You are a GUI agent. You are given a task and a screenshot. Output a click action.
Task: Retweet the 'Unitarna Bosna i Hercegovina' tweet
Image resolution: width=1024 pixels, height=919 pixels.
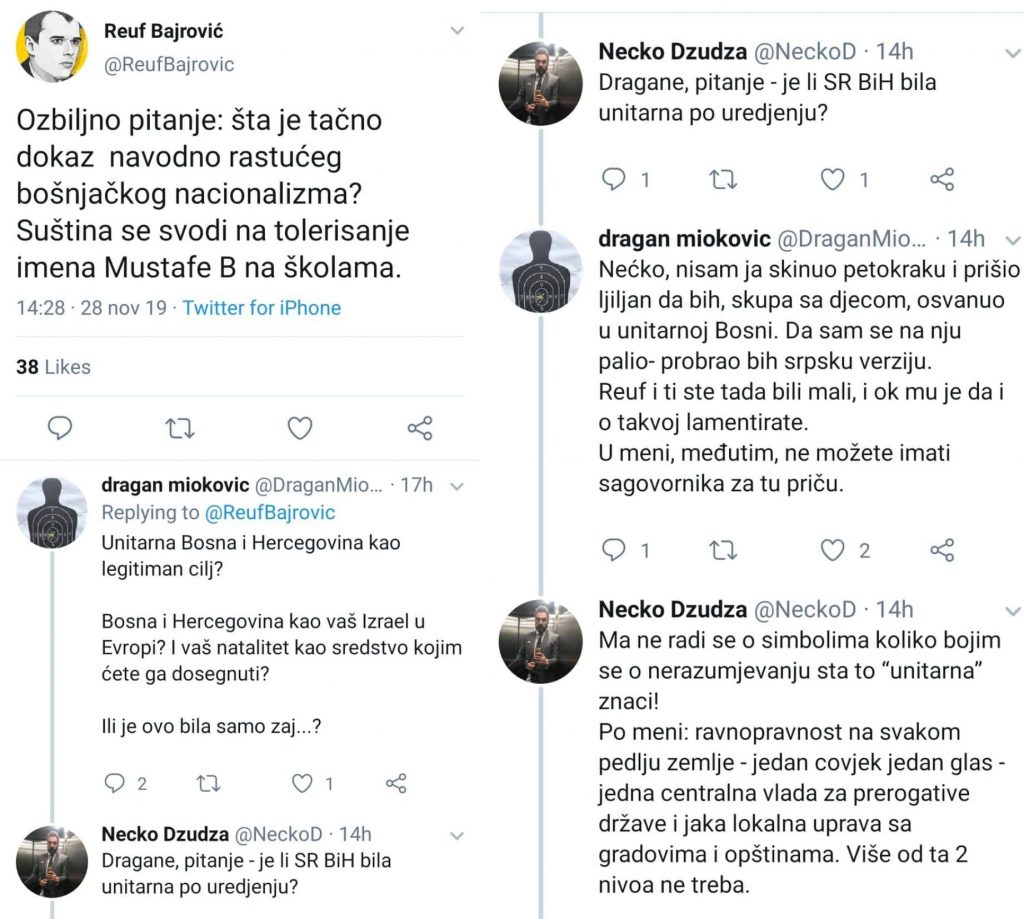(208, 782)
